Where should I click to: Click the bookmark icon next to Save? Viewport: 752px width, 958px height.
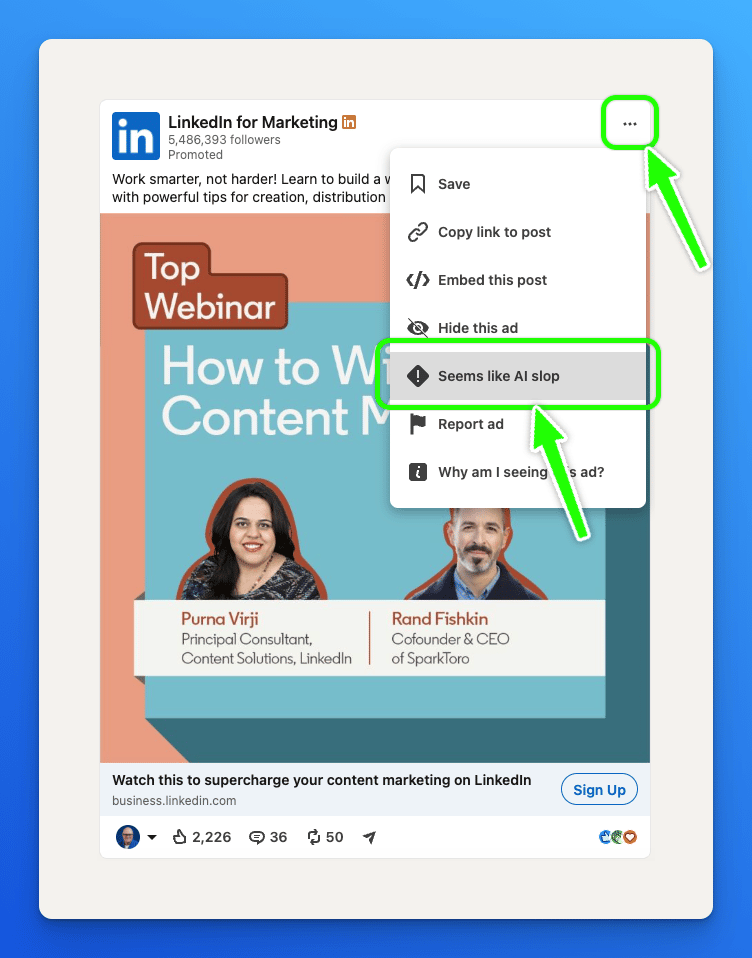pos(418,184)
